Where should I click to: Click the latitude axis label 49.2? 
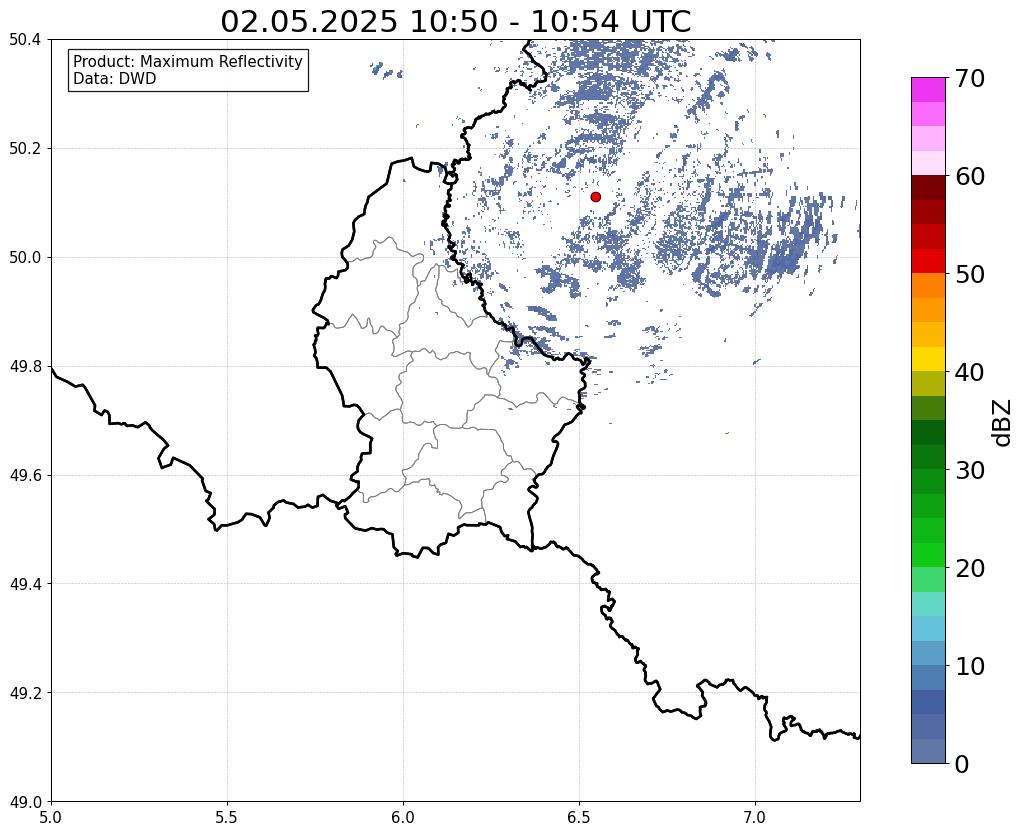[x=25, y=693]
